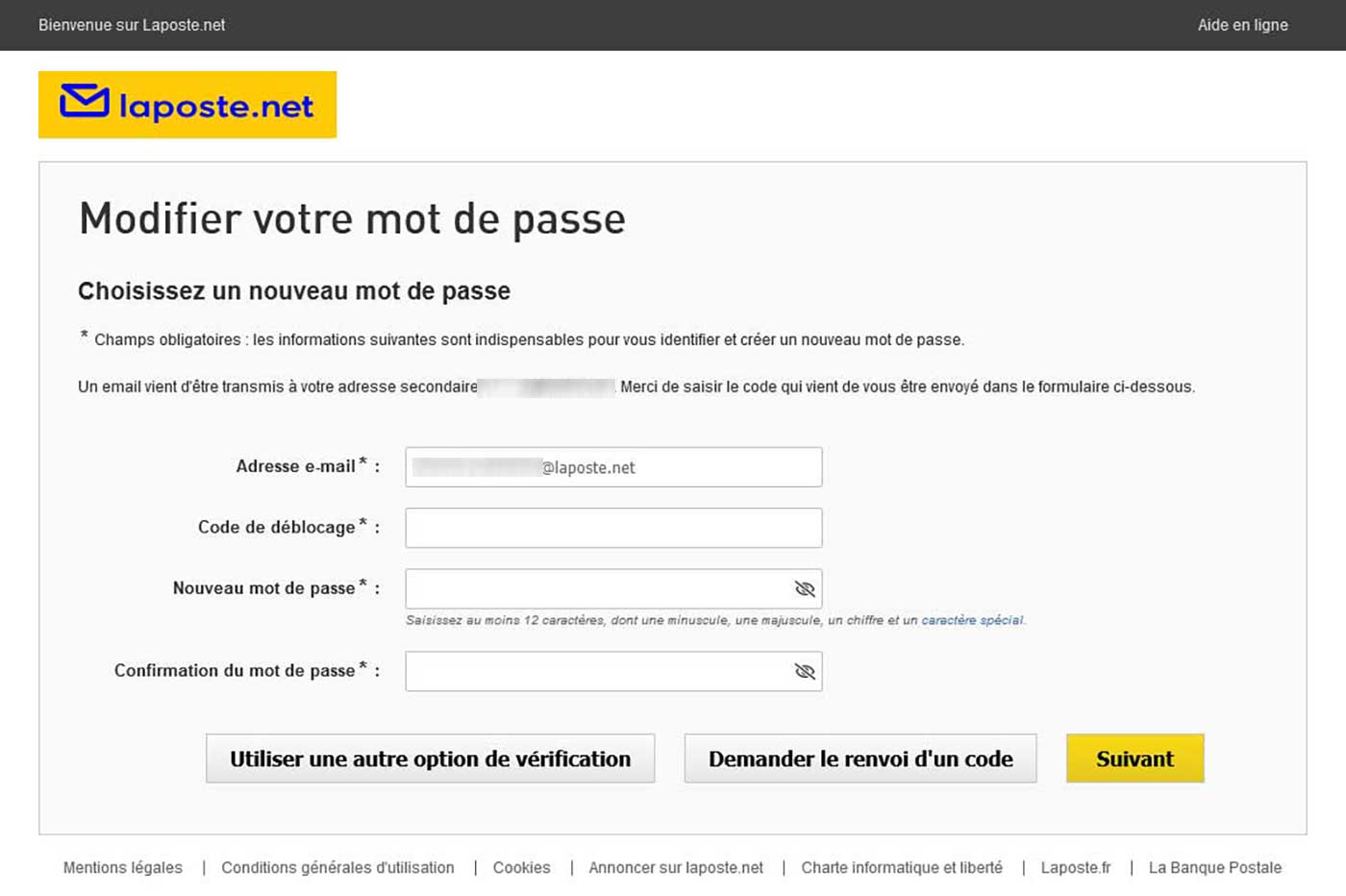Viewport: 1346px width, 896px height.
Task: Click the Confirmation du mot de passe field
Action: [613, 671]
